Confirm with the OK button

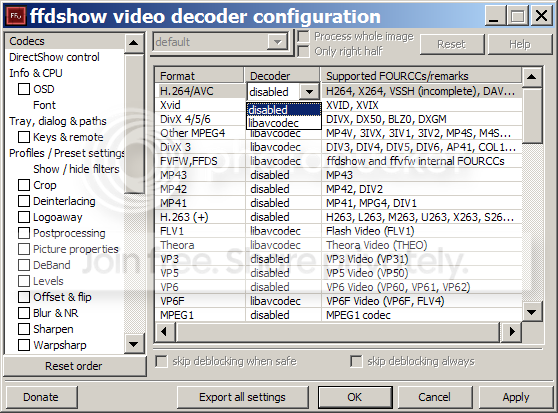click(355, 397)
